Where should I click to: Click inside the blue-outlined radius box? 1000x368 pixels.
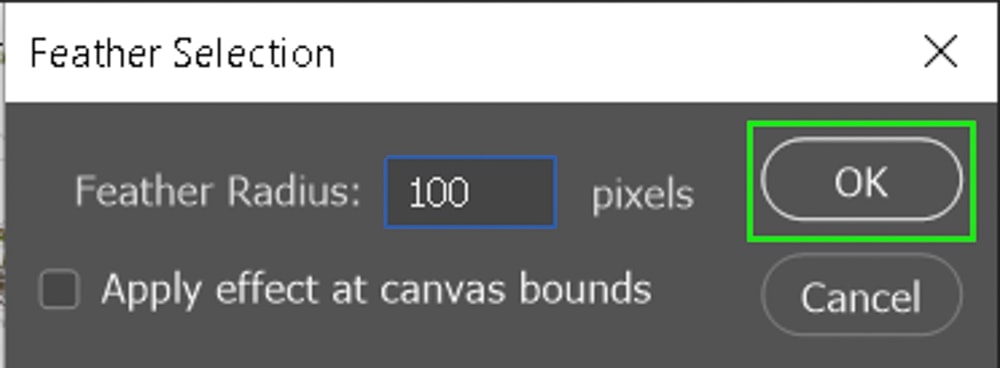tap(471, 192)
